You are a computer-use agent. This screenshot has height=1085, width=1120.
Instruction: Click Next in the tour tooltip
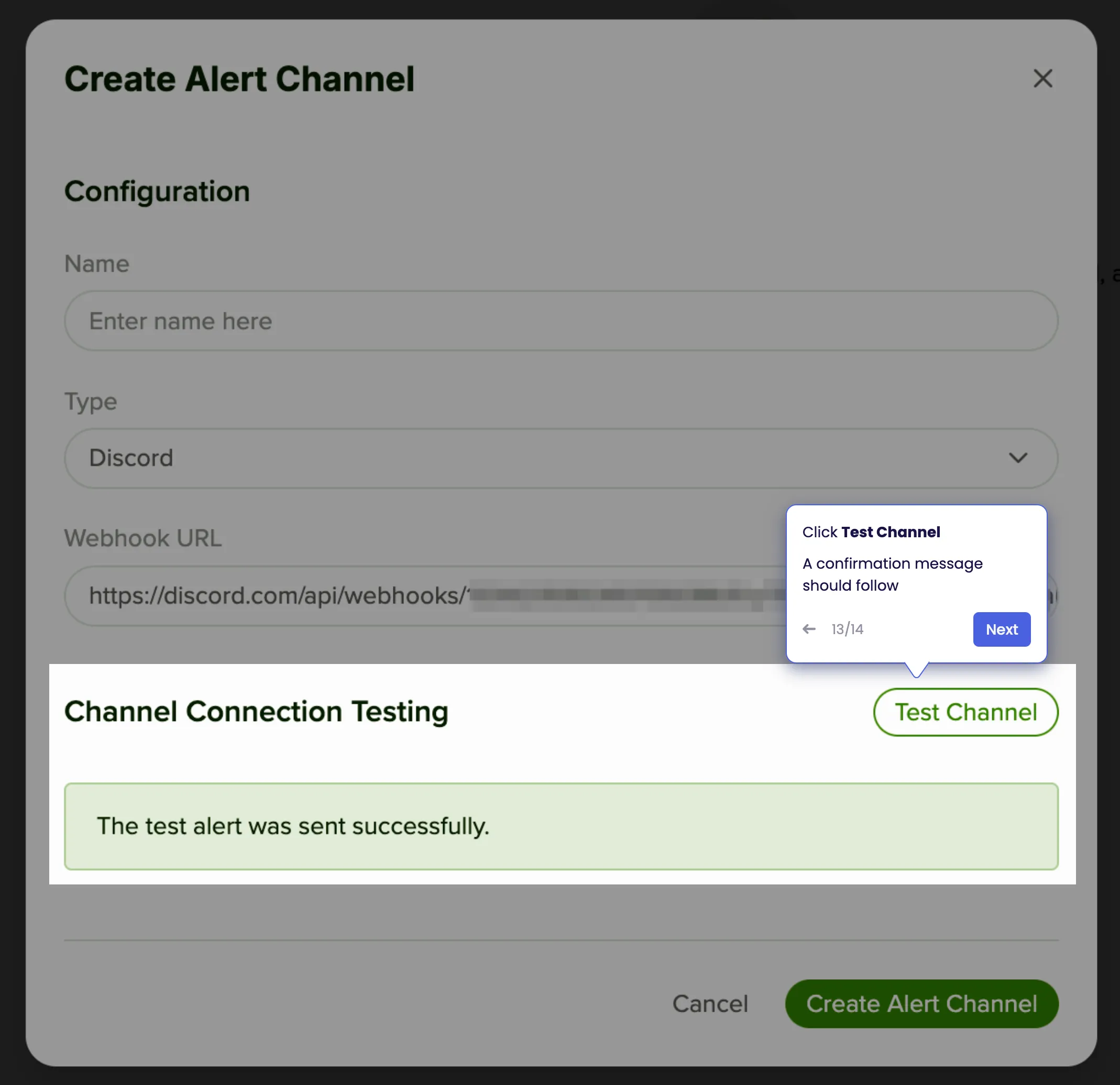tap(1002, 629)
